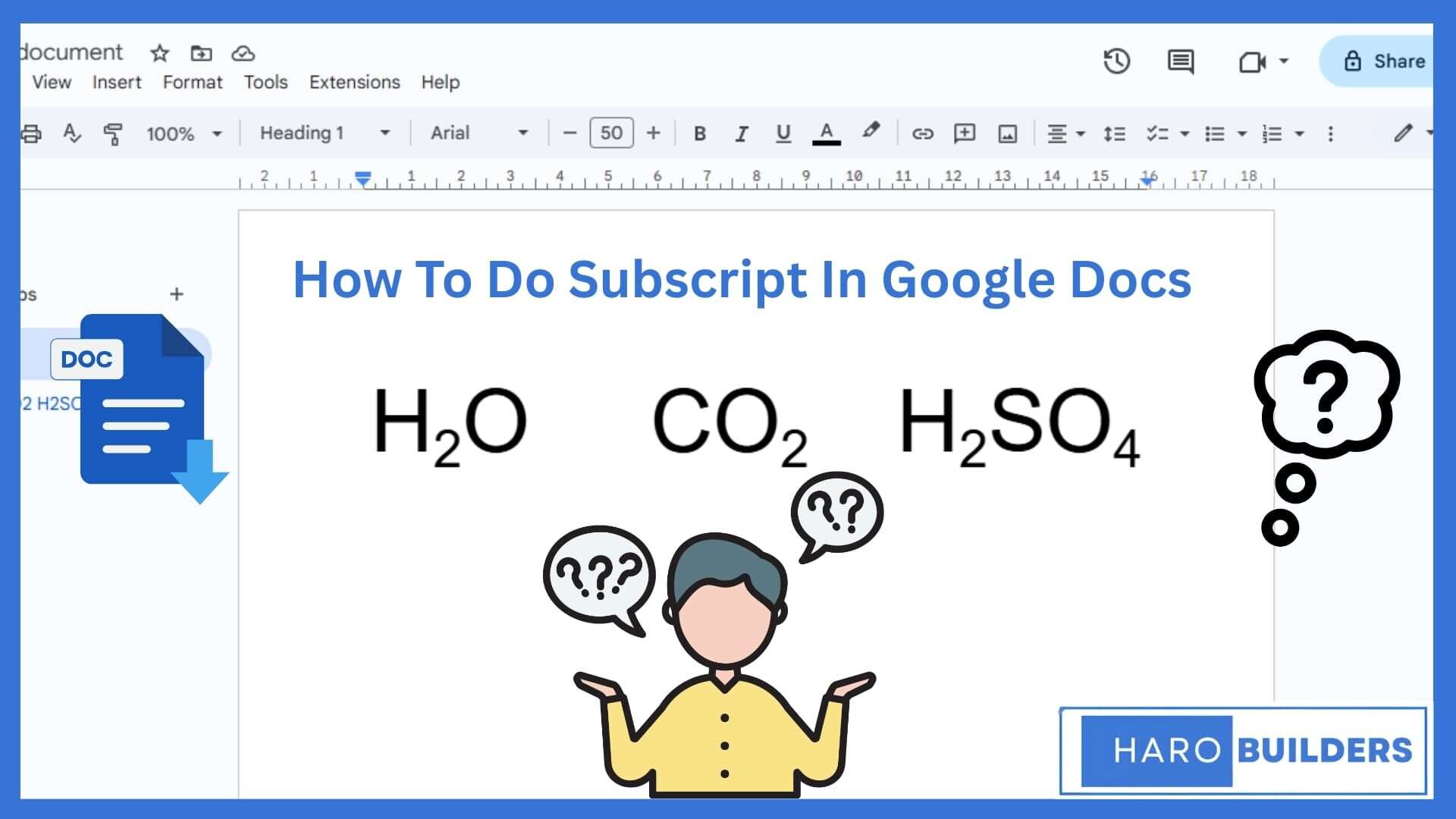Click the add comment icon
The height and width of the screenshot is (819, 1456).
964,134
